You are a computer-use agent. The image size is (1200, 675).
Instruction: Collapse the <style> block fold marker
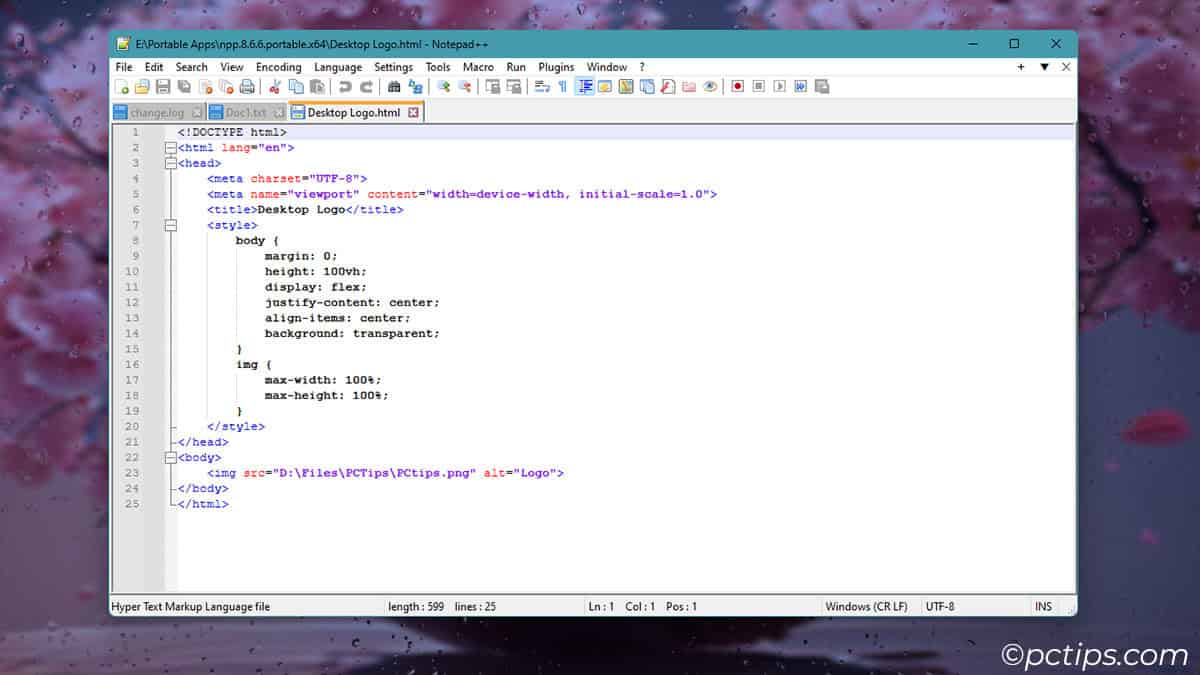[x=171, y=225]
